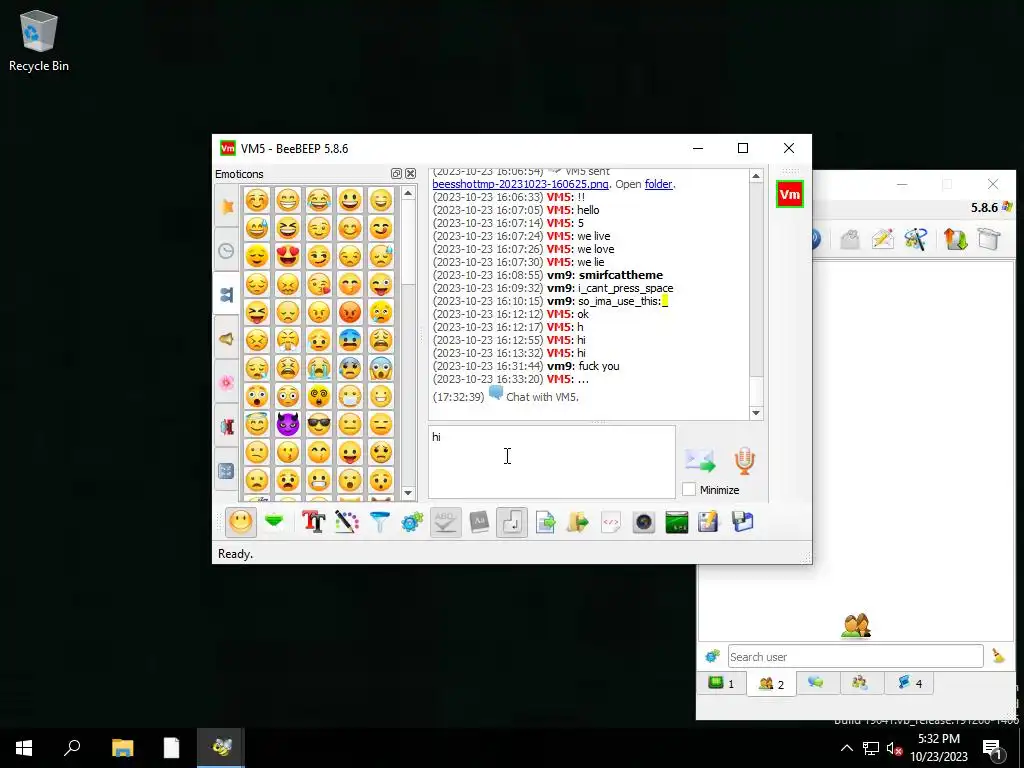The width and height of the screenshot is (1024, 768).
Task: Select the clock recent emoticon tab
Action: tap(227, 251)
